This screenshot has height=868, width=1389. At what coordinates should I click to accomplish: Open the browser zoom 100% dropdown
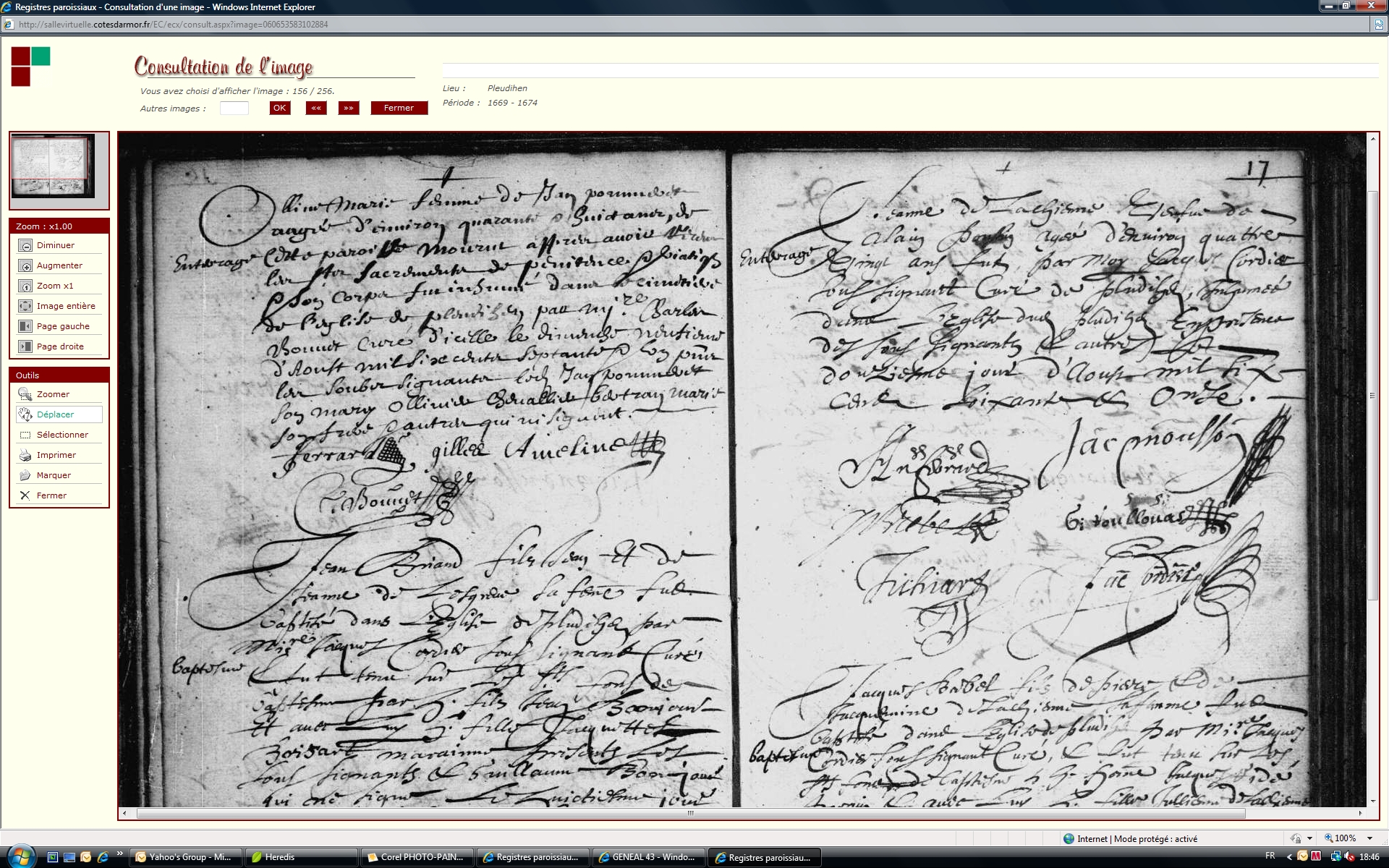[1369, 838]
